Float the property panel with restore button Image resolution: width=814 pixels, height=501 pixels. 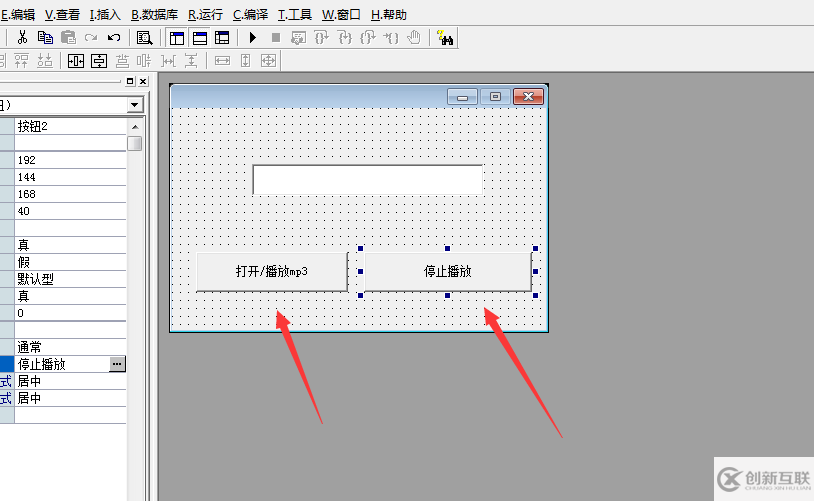pos(130,81)
